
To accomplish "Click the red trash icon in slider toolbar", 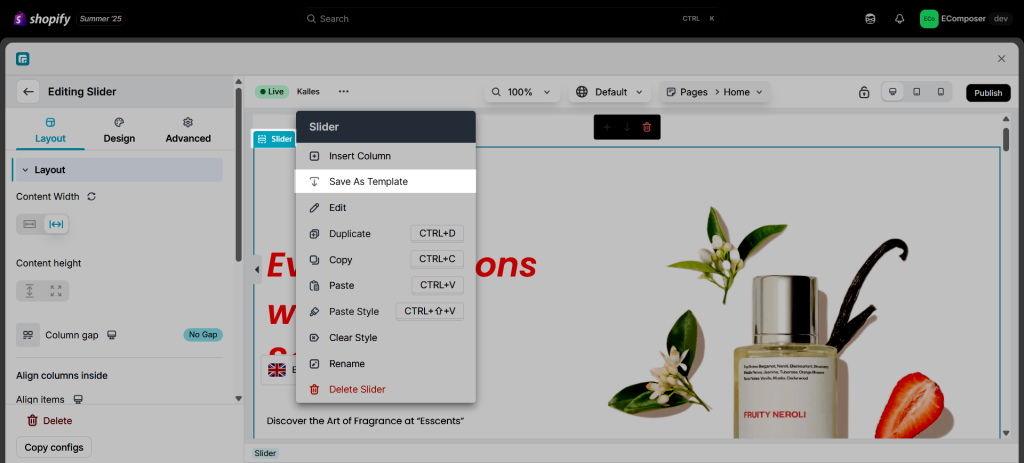I will (x=647, y=127).
